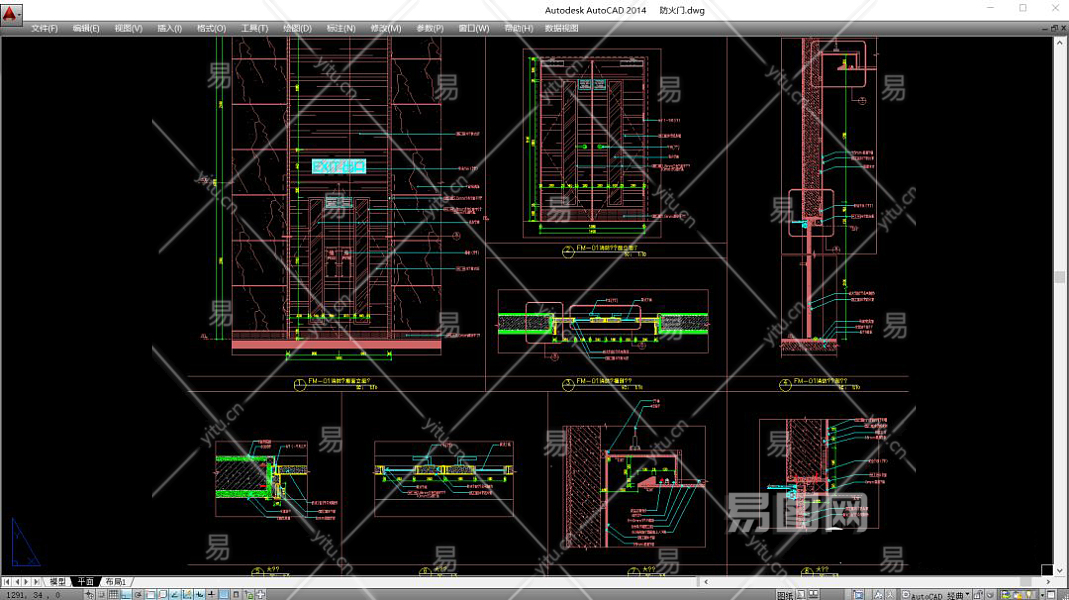Image resolution: width=1069 pixels, height=600 pixels.
Task: Click the 图纸 paper space button
Action: click(x=785, y=595)
